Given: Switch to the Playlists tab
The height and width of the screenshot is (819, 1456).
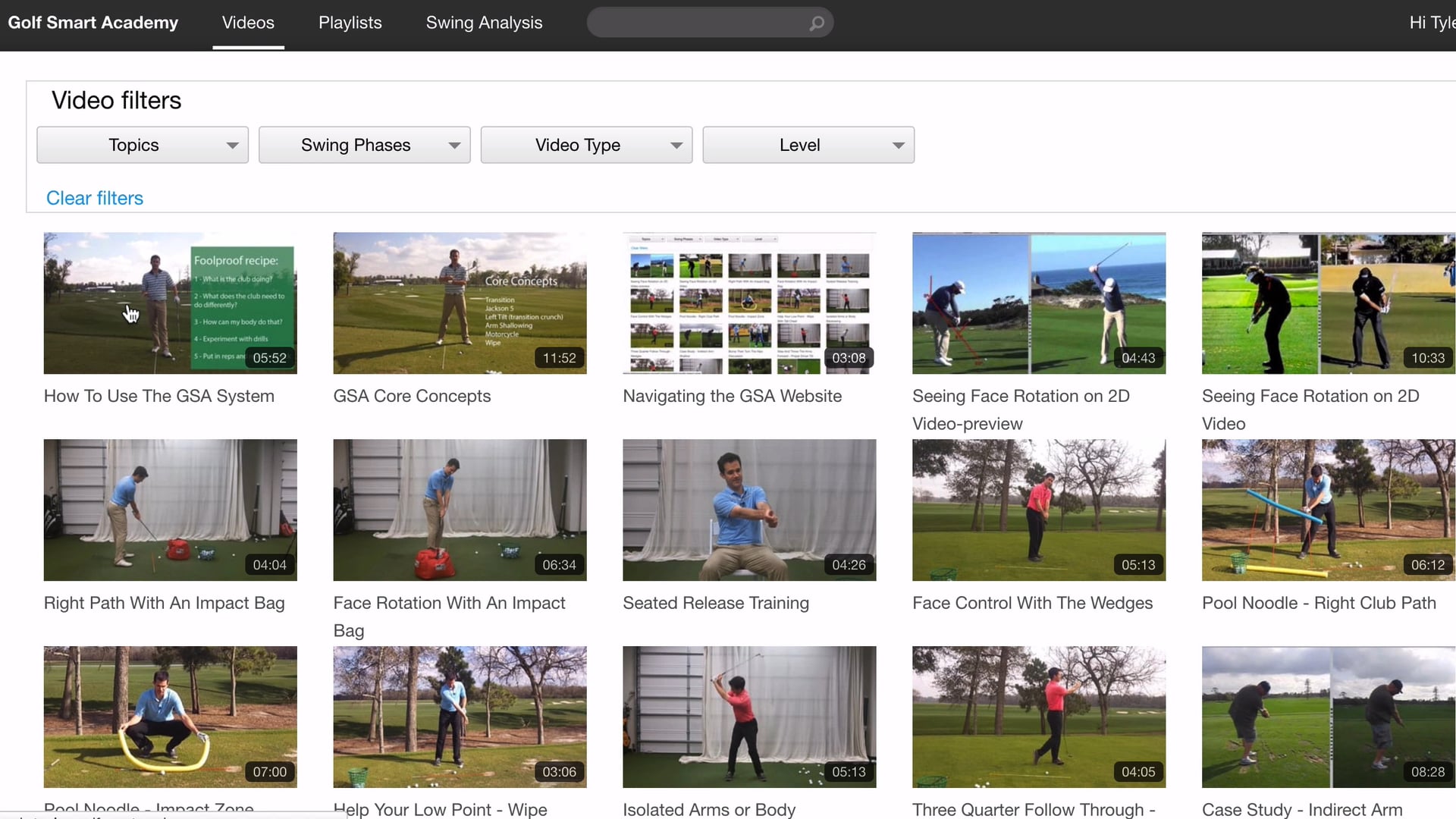Looking at the screenshot, I should click(x=350, y=23).
